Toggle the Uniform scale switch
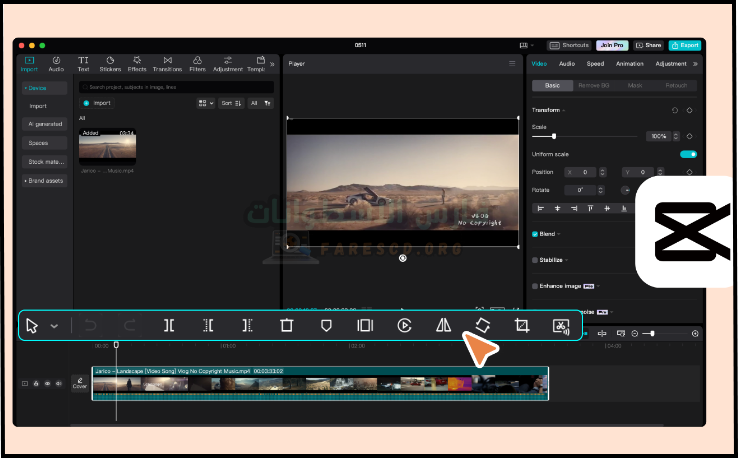The image size is (738, 458). tap(688, 154)
